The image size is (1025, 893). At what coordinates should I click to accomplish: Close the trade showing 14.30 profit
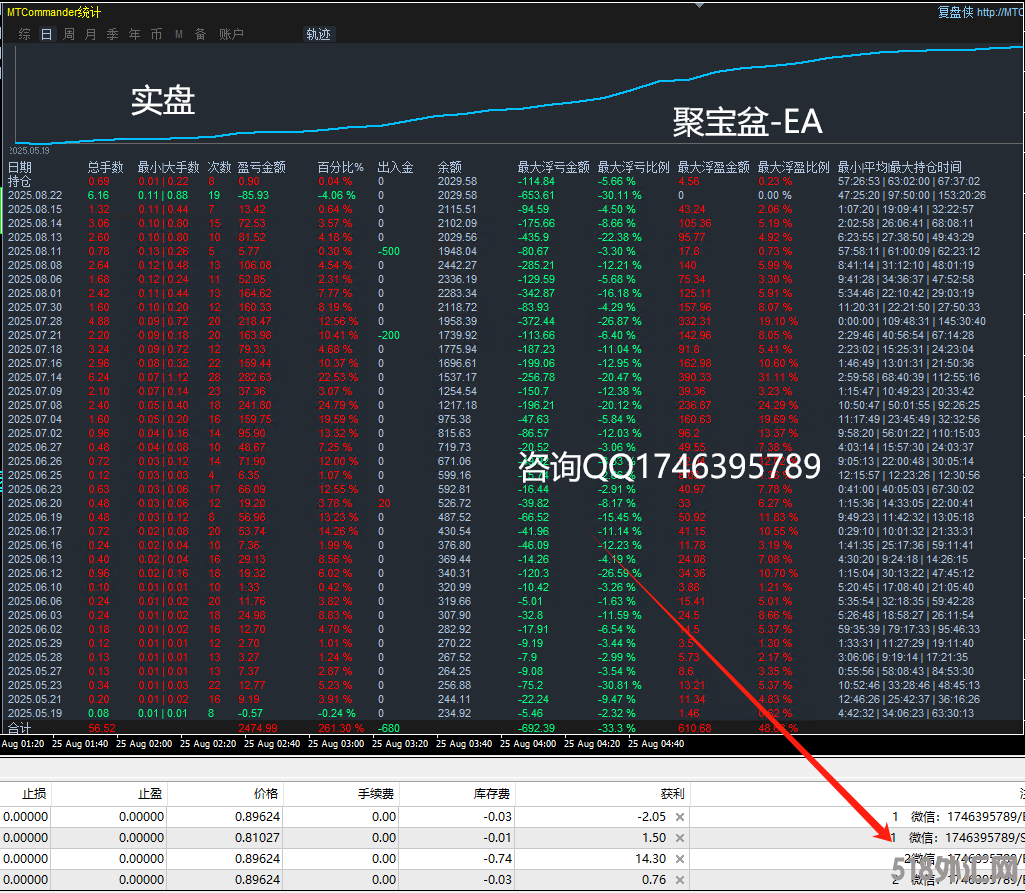[680, 859]
